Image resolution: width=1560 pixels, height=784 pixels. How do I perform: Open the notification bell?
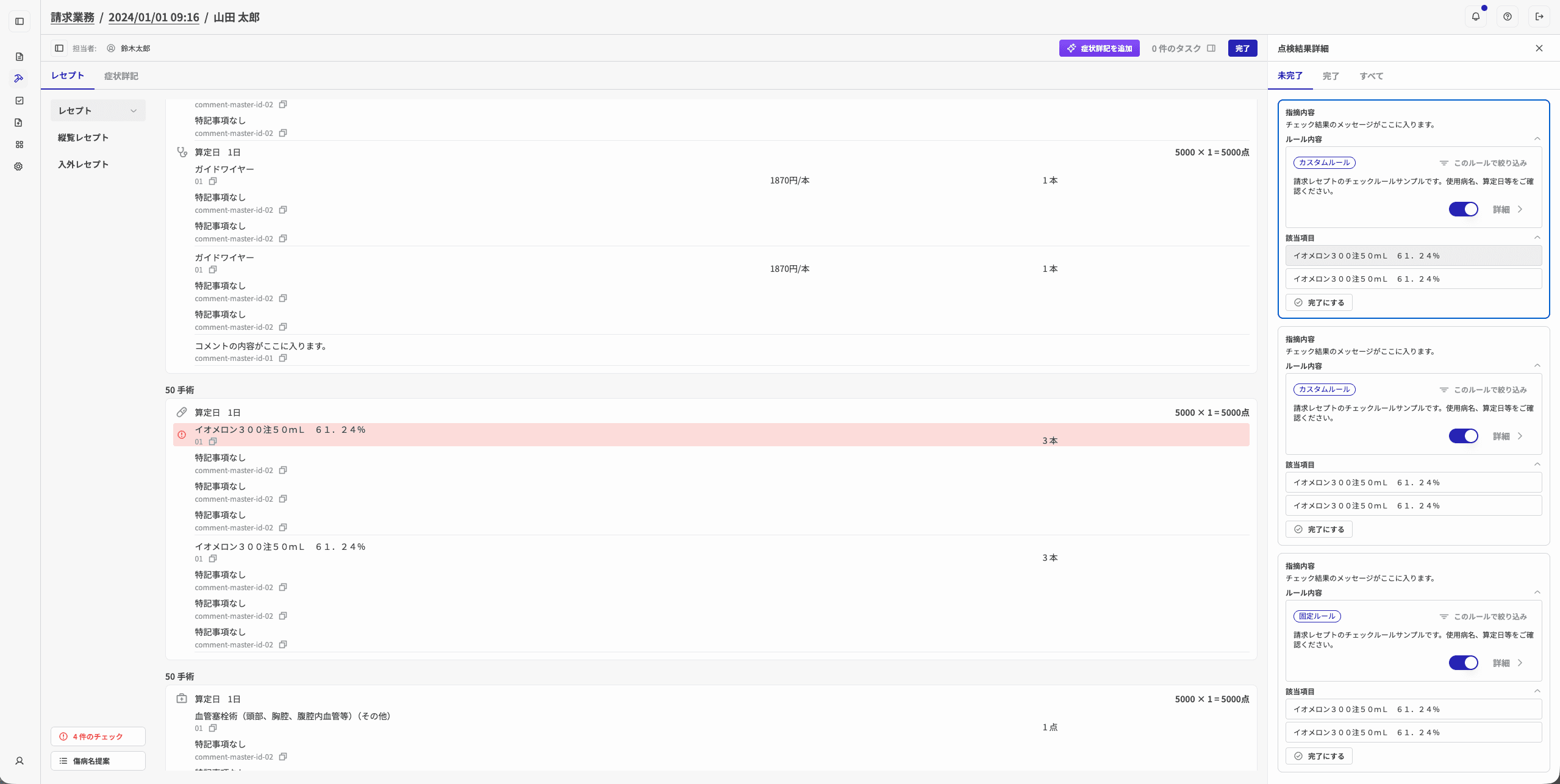[x=1475, y=17]
